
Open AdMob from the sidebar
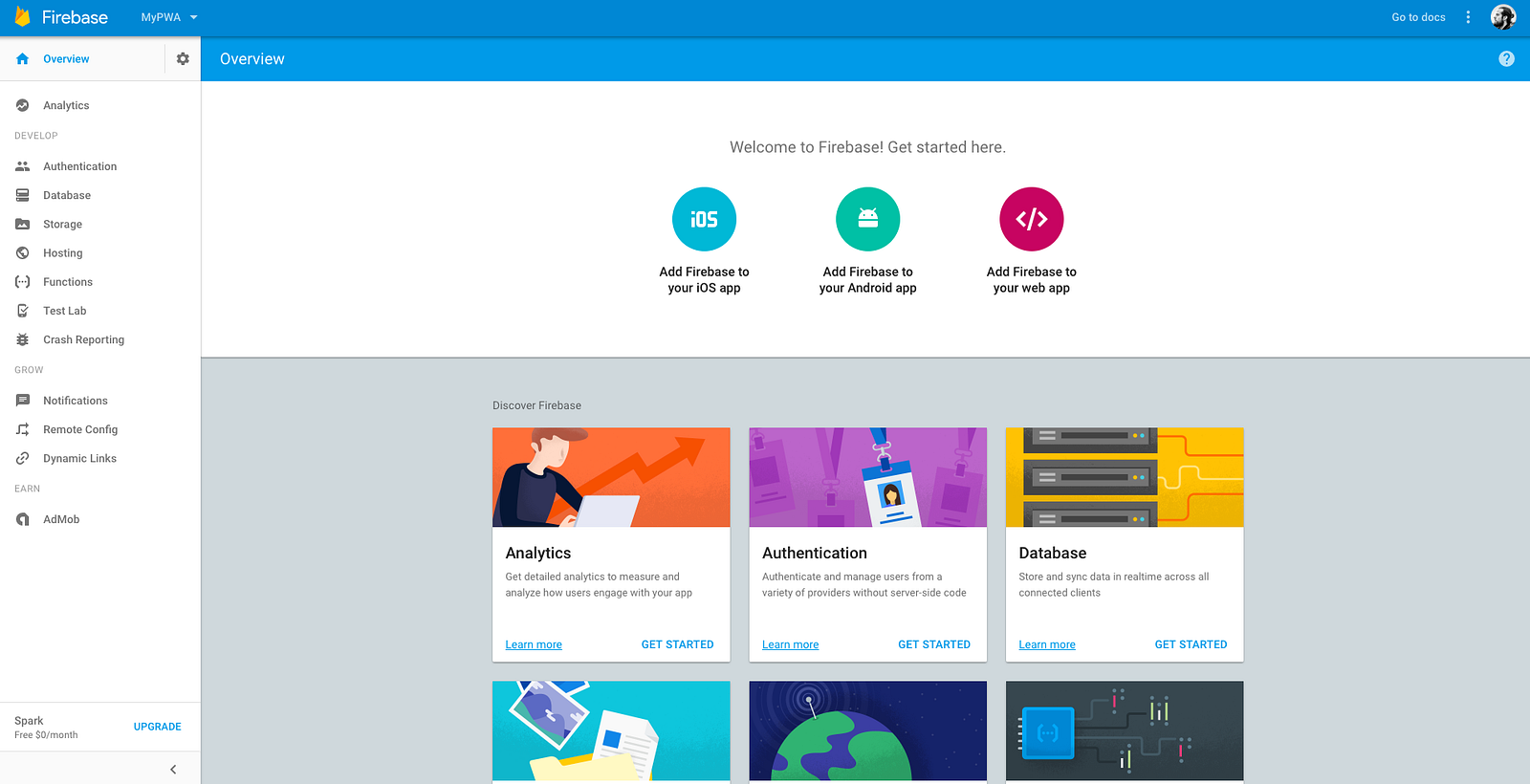tap(61, 520)
